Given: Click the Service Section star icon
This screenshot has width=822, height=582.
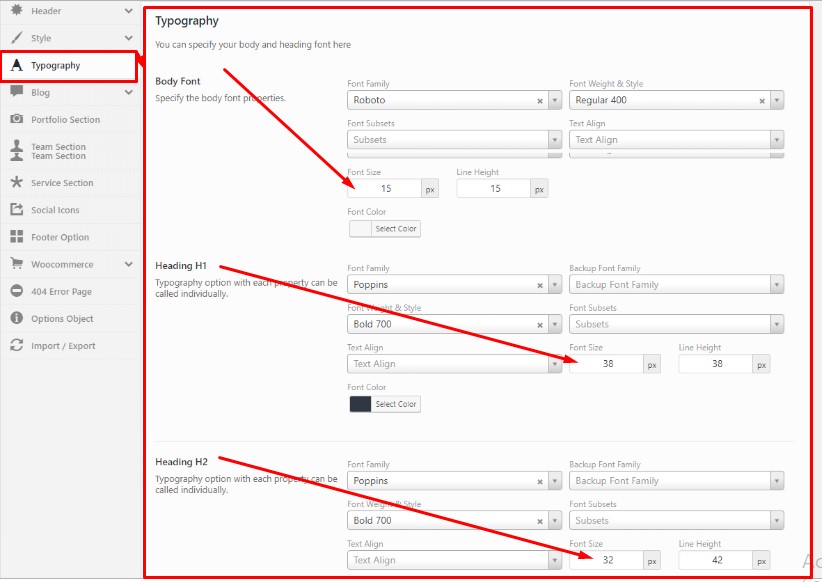Looking at the screenshot, I should pos(16,183).
